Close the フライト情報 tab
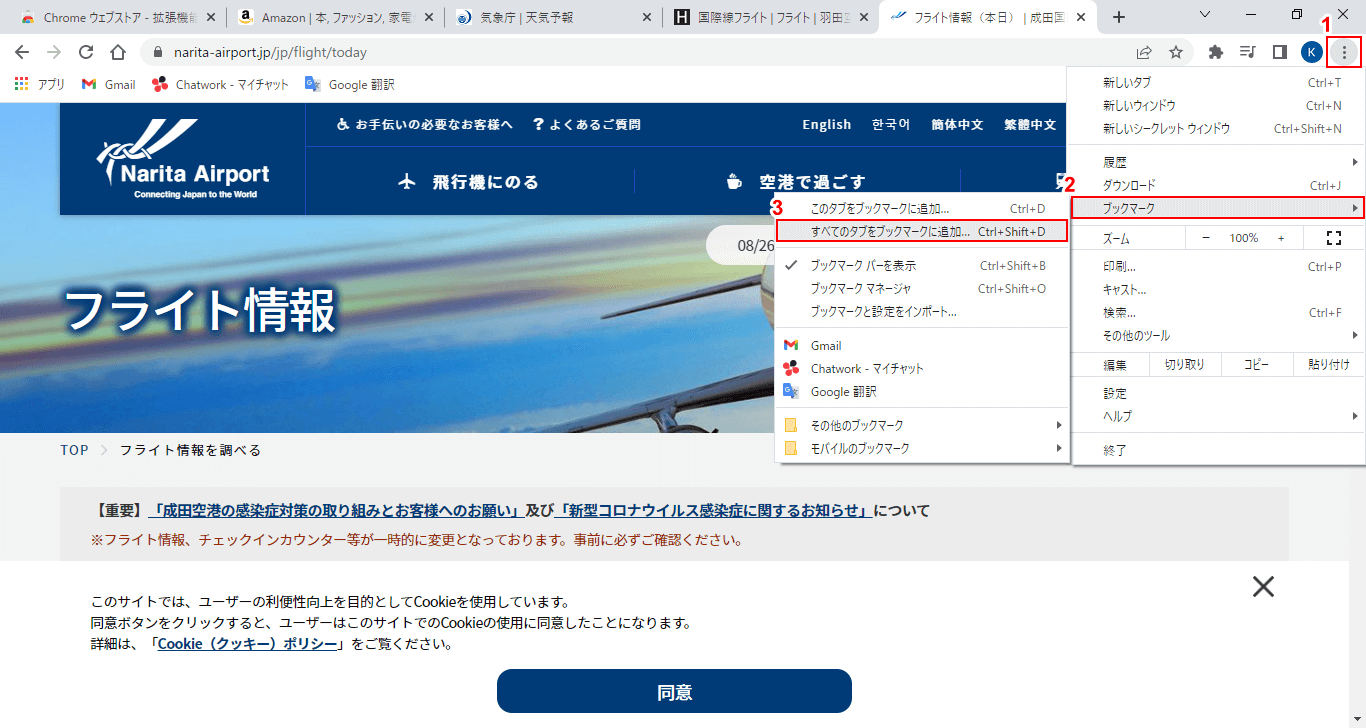The image size is (1366, 728). pyautogui.click(x=1081, y=17)
